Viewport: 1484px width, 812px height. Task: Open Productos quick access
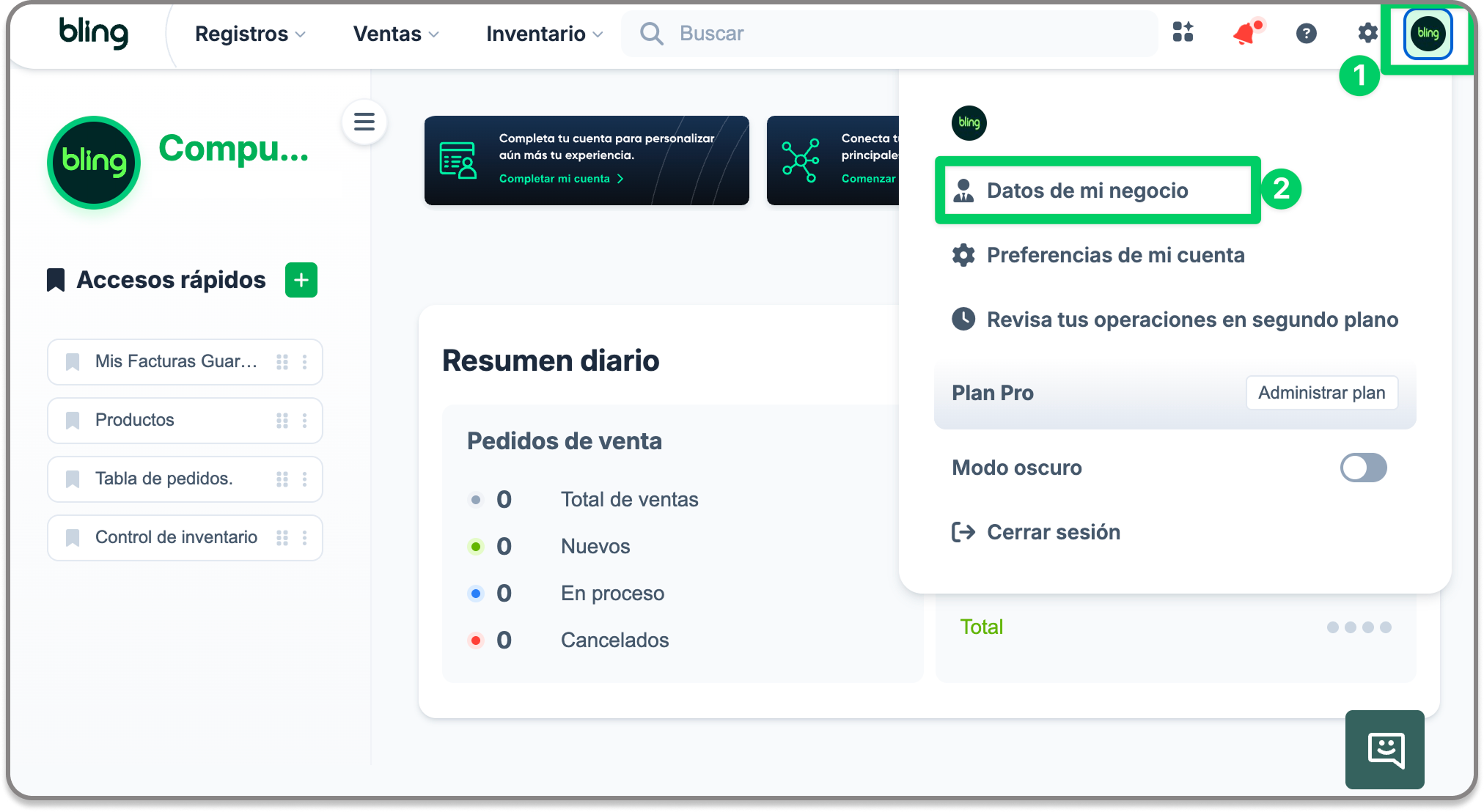click(x=185, y=420)
